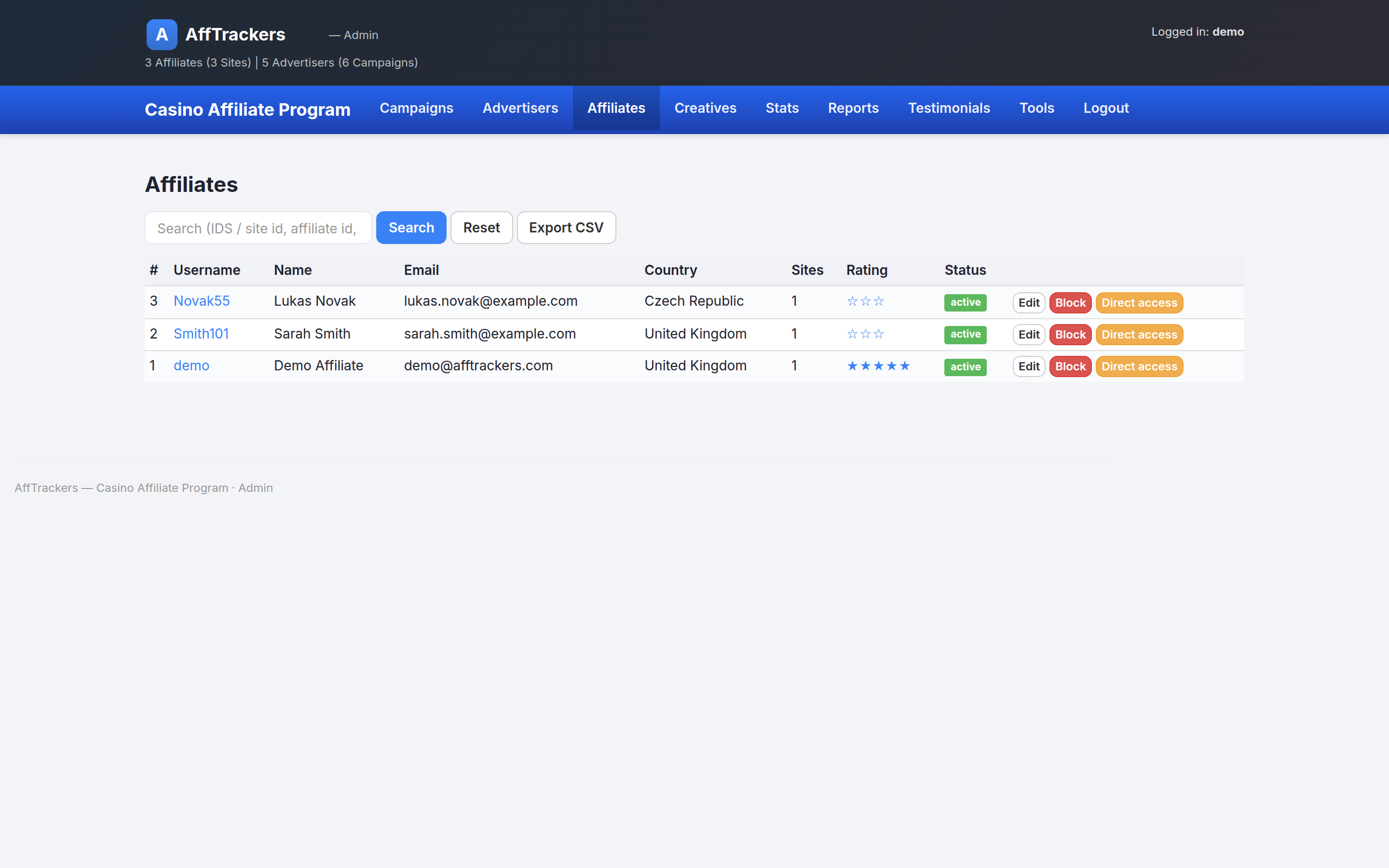Reset the affiliate search filter

coord(481,228)
